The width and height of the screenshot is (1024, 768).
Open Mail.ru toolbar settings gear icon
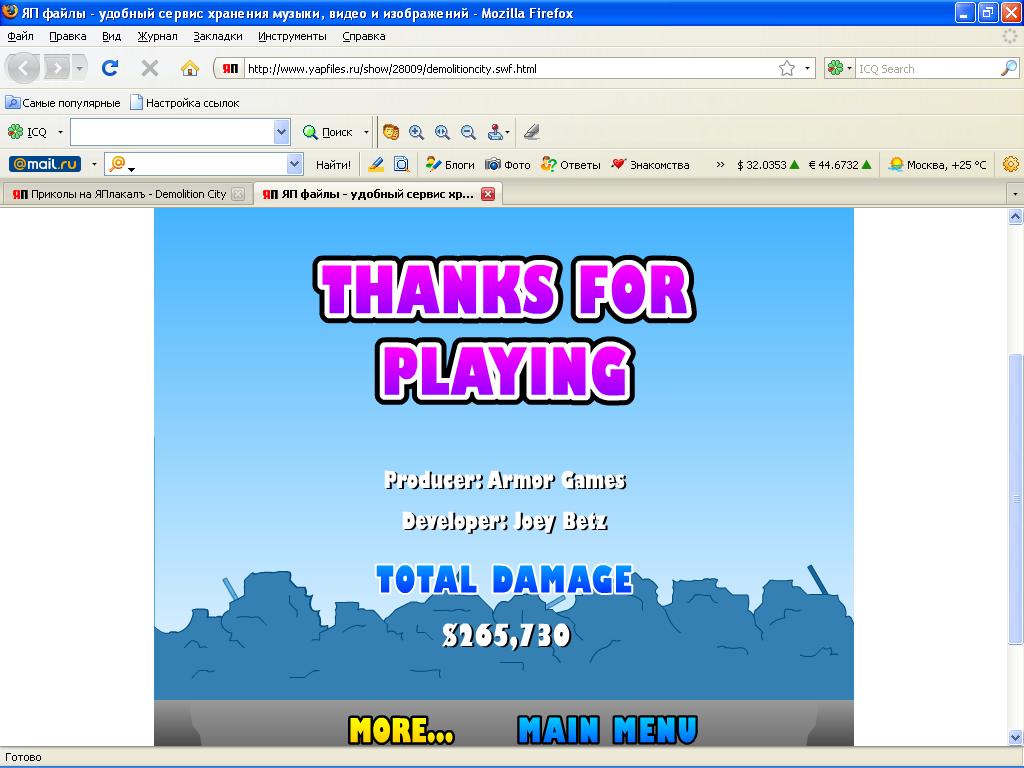pos(1010,165)
